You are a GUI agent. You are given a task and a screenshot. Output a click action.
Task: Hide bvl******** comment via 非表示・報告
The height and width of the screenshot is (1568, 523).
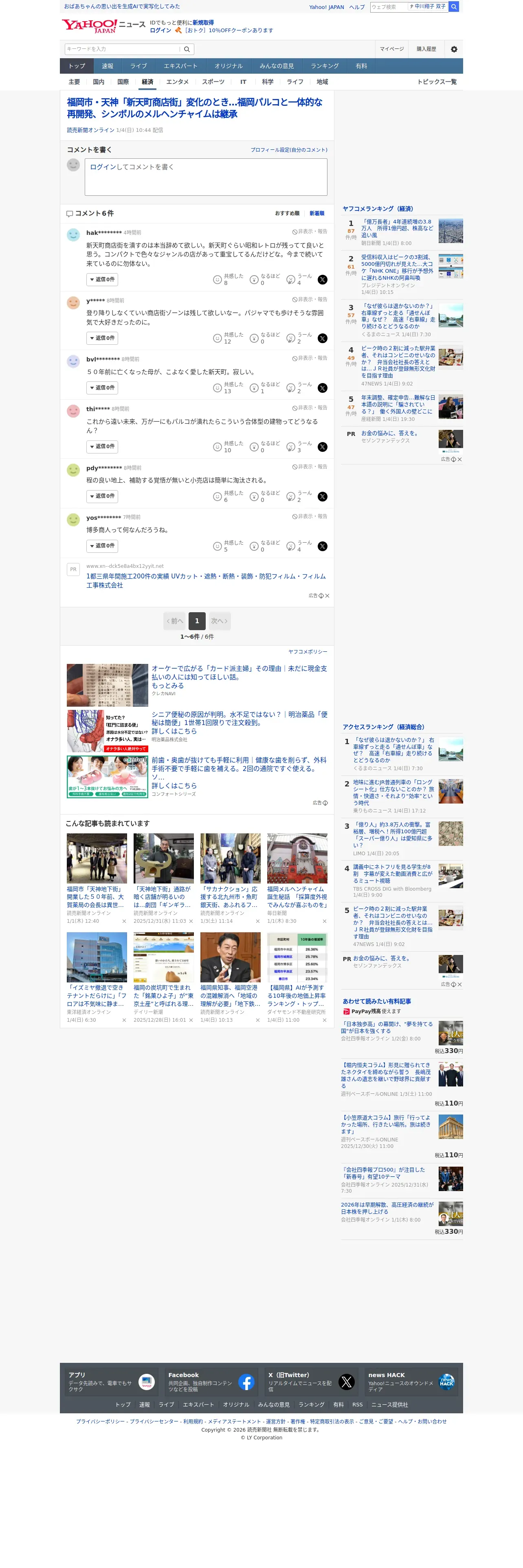(309, 358)
